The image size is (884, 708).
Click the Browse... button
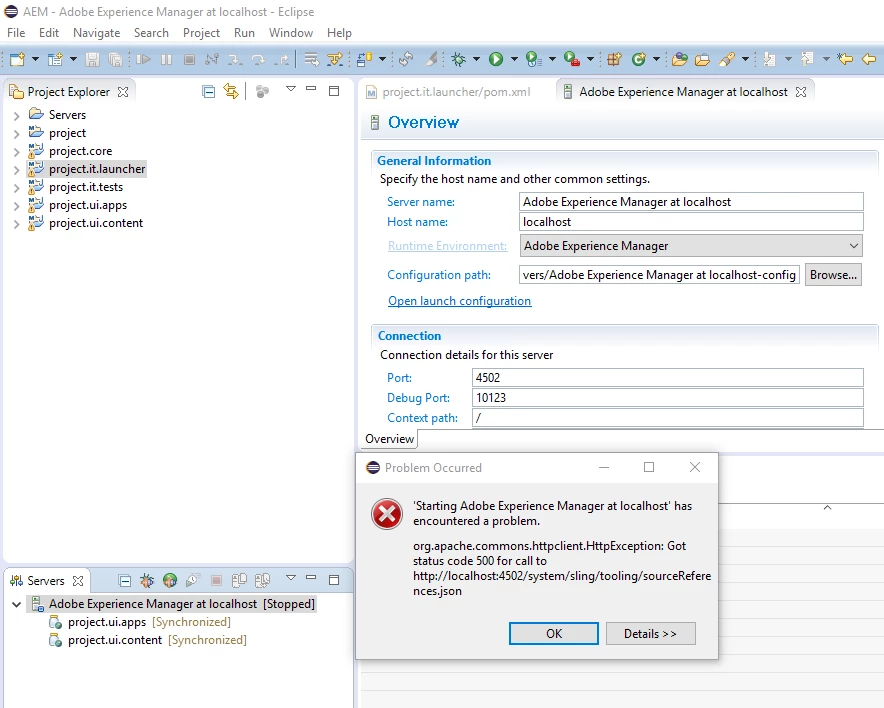(x=833, y=275)
